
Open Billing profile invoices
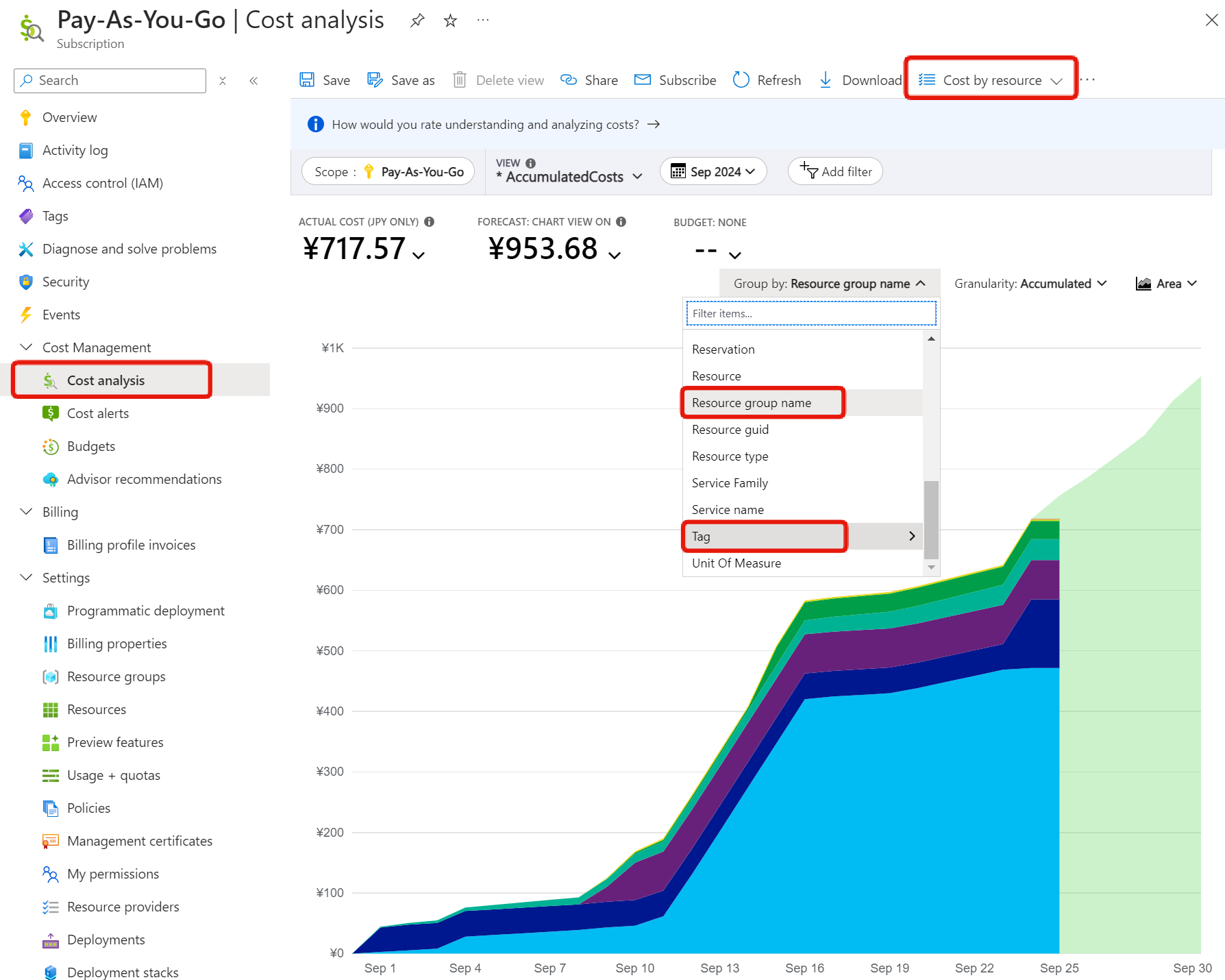coord(132,545)
